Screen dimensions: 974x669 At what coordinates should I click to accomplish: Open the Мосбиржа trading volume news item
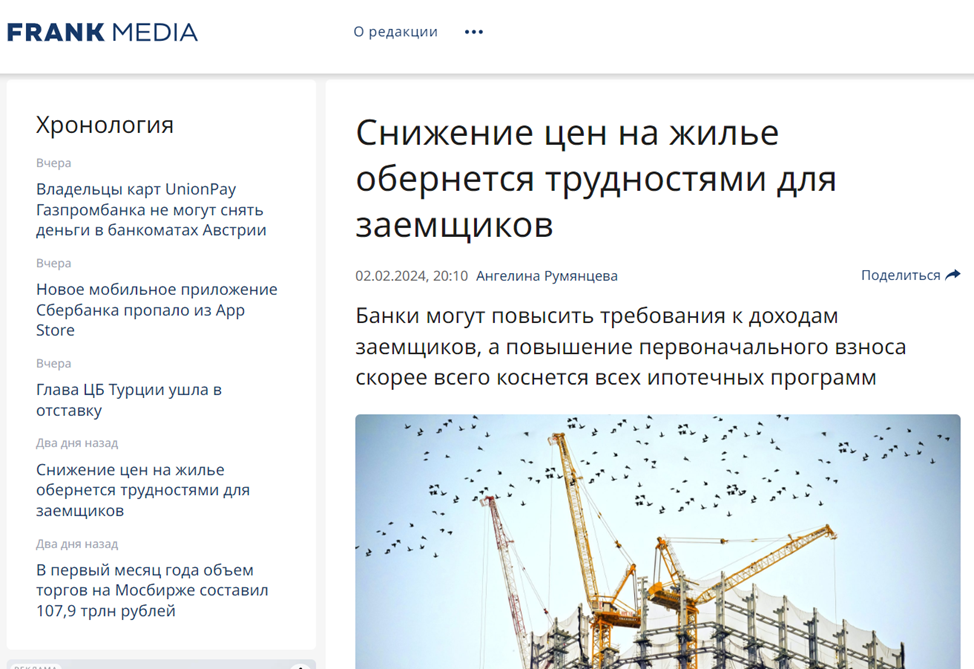152,590
